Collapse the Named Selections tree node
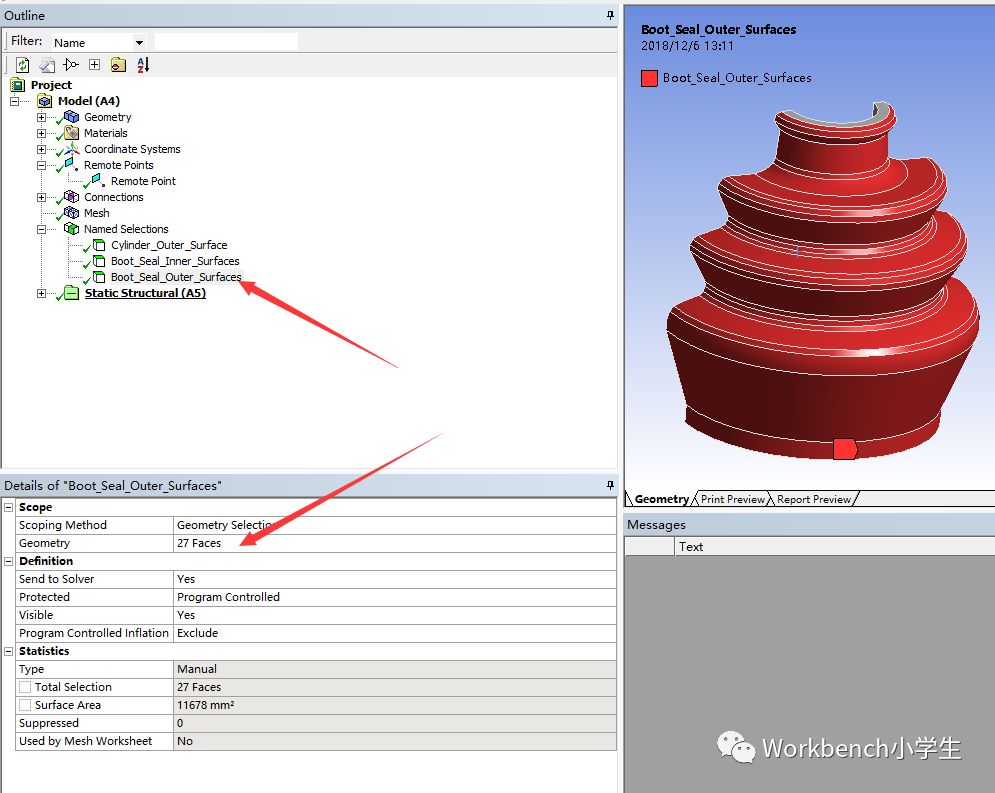This screenshot has width=995, height=793. click(41, 229)
